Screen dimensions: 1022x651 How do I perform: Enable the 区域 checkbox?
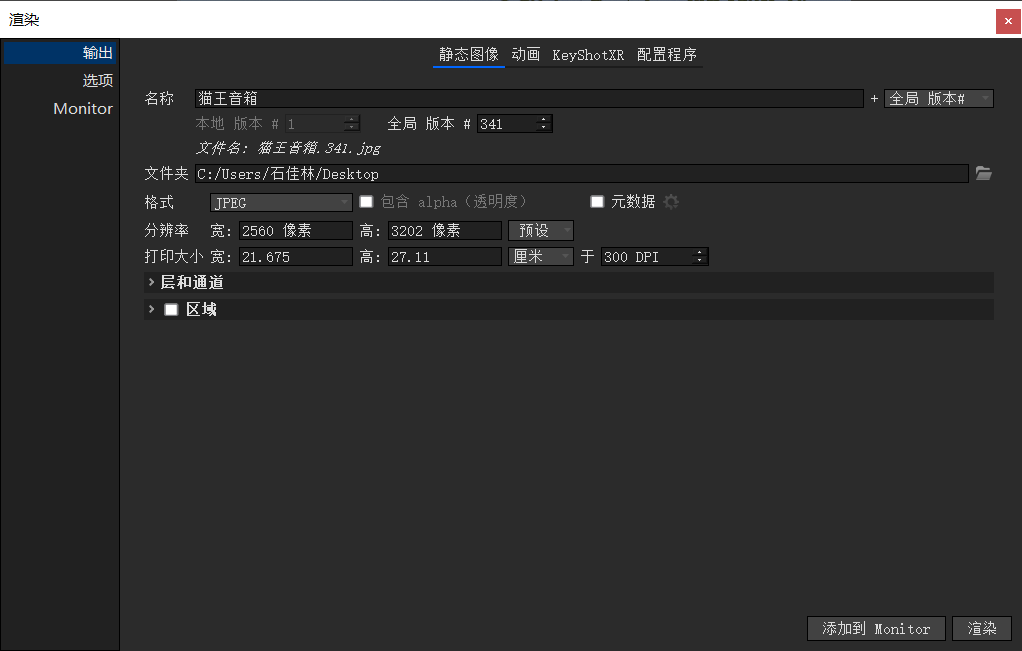[170, 309]
